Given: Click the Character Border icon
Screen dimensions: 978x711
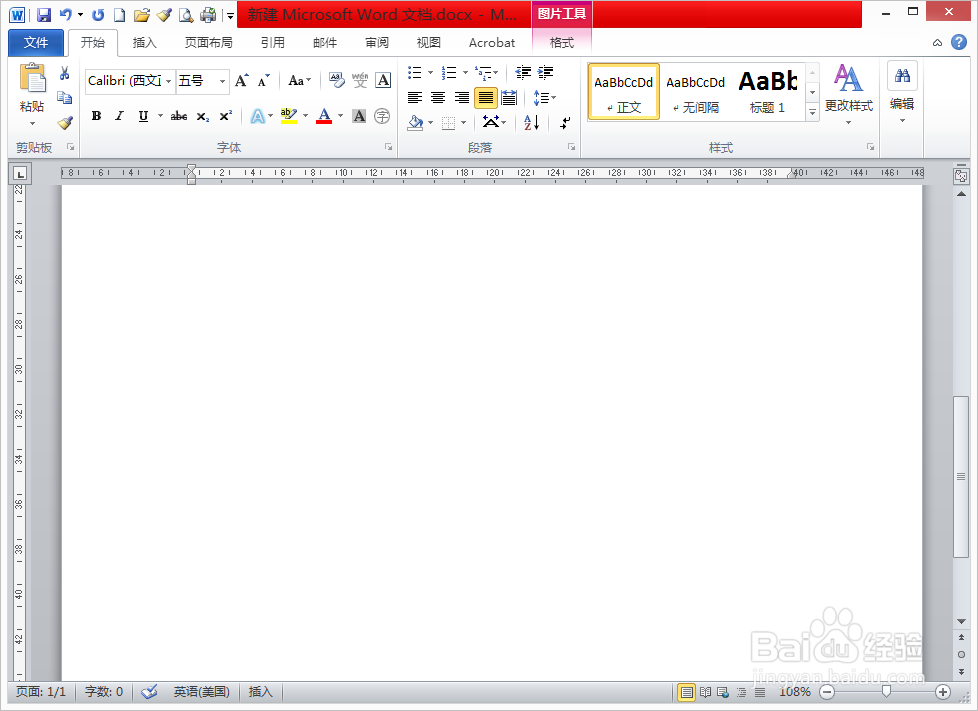Looking at the screenshot, I should click(384, 80).
